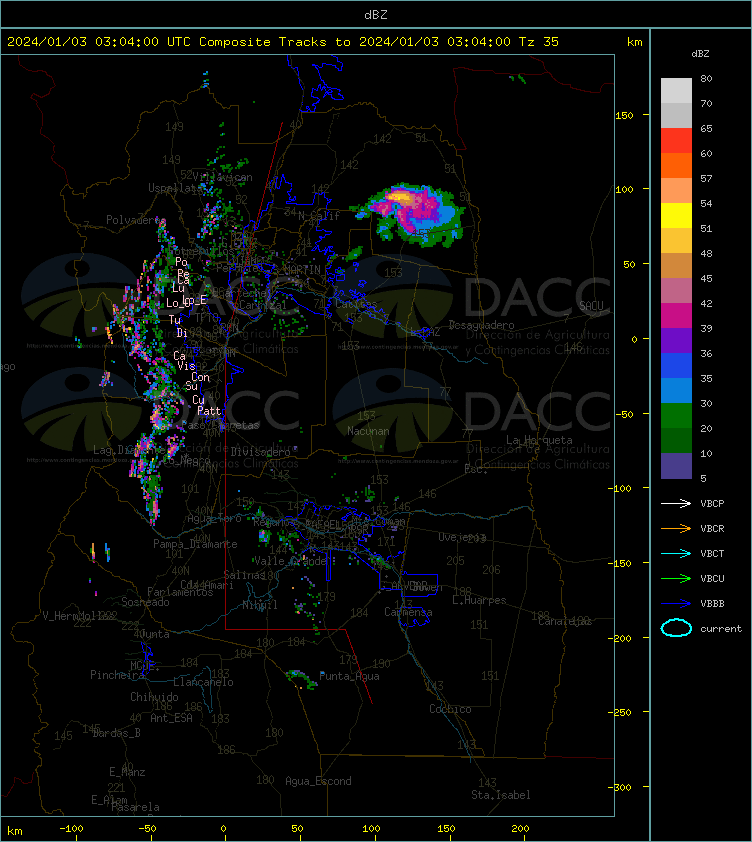Pick the slate swatch between 10 and 5 dBZ

tap(676, 466)
